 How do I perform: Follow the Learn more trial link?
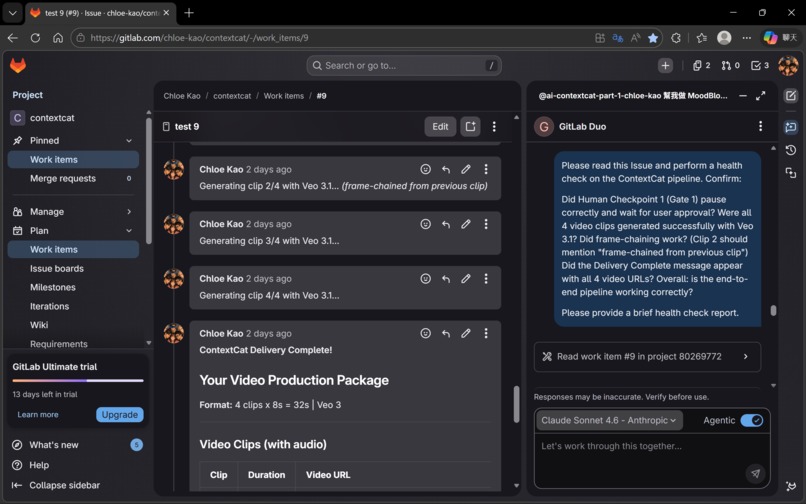(x=38, y=415)
